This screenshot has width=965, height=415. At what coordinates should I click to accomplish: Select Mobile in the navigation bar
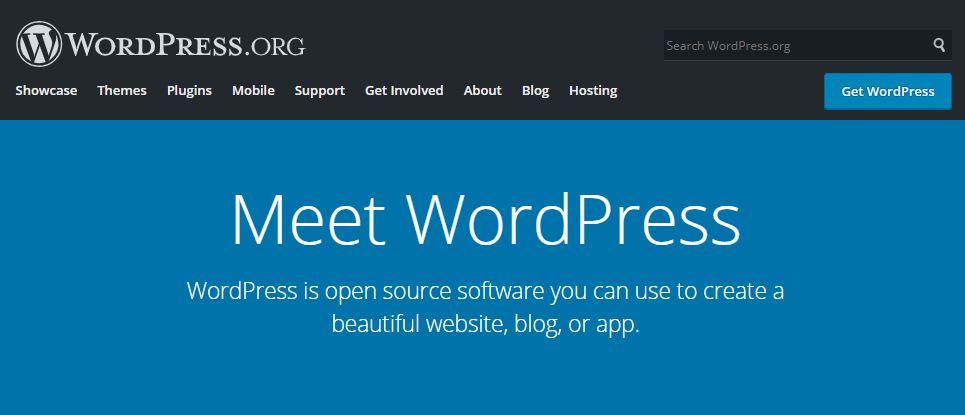(254, 91)
